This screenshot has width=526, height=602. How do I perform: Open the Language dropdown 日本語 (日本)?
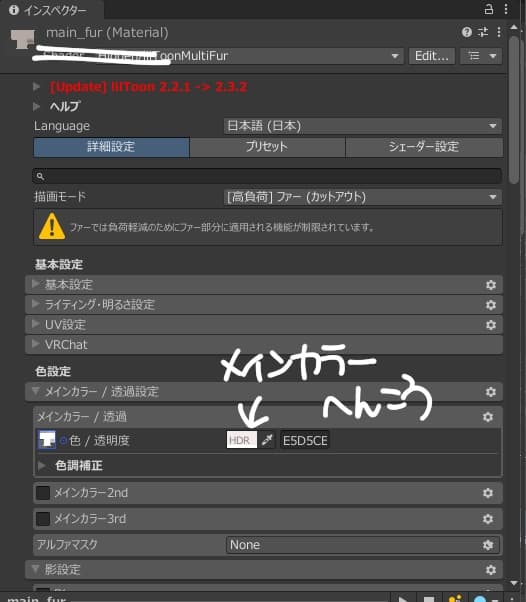point(362,126)
